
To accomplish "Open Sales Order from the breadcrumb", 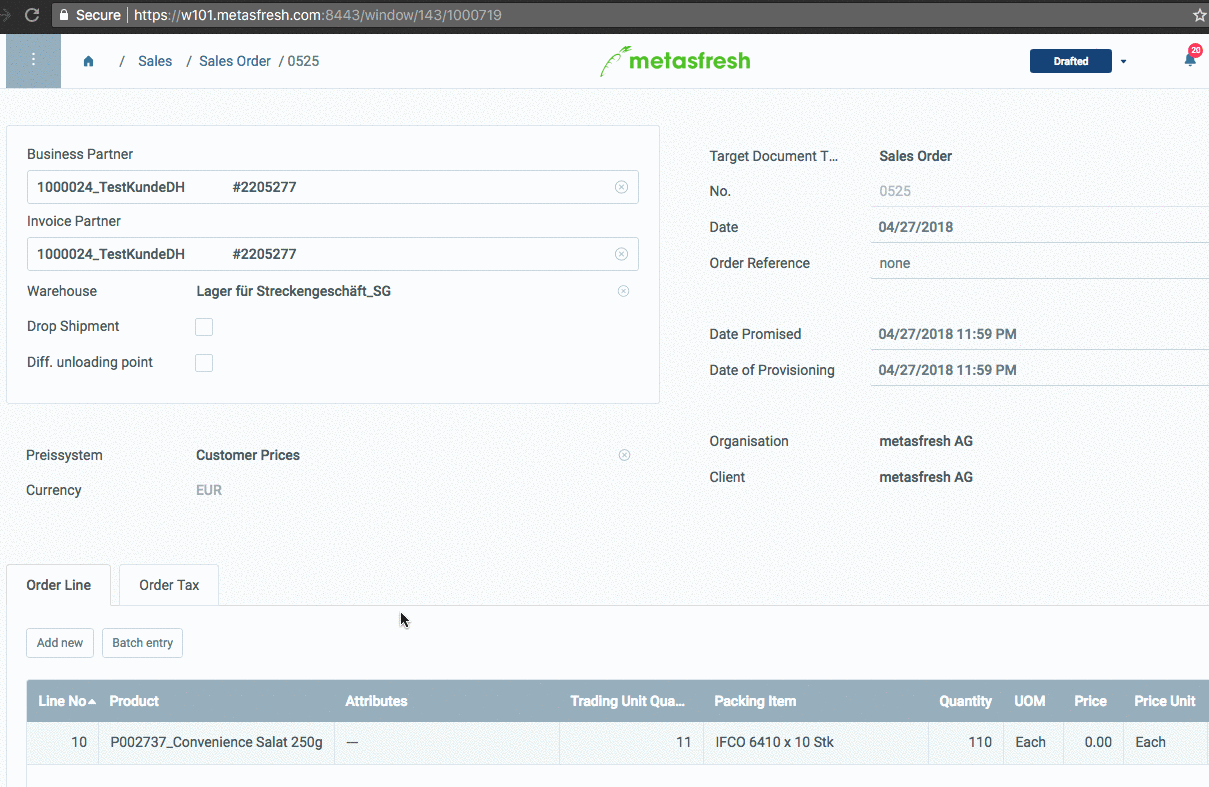I will (x=234, y=61).
